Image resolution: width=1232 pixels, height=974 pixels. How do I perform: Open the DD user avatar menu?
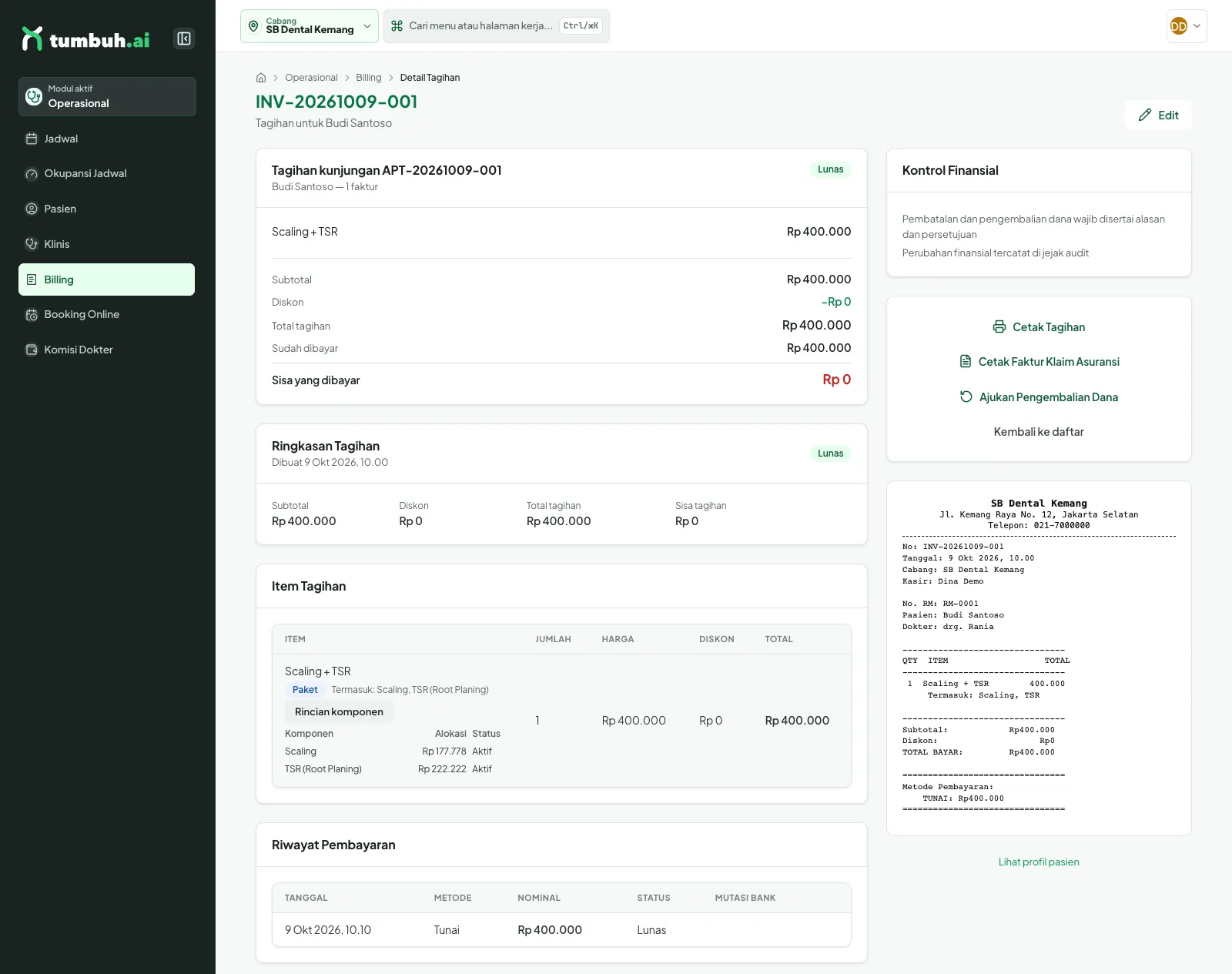(1187, 26)
